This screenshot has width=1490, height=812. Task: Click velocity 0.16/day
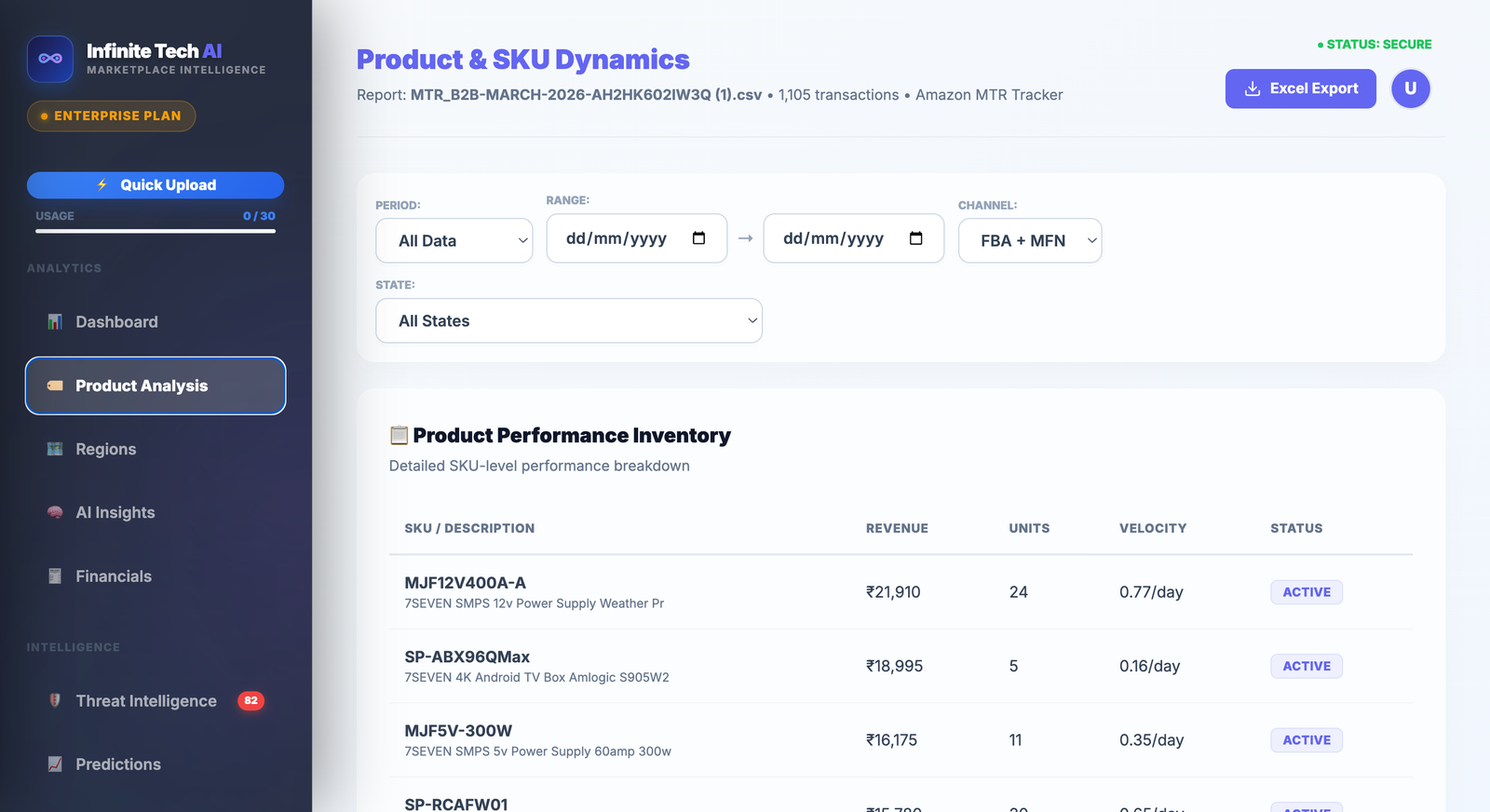pos(1149,666)
